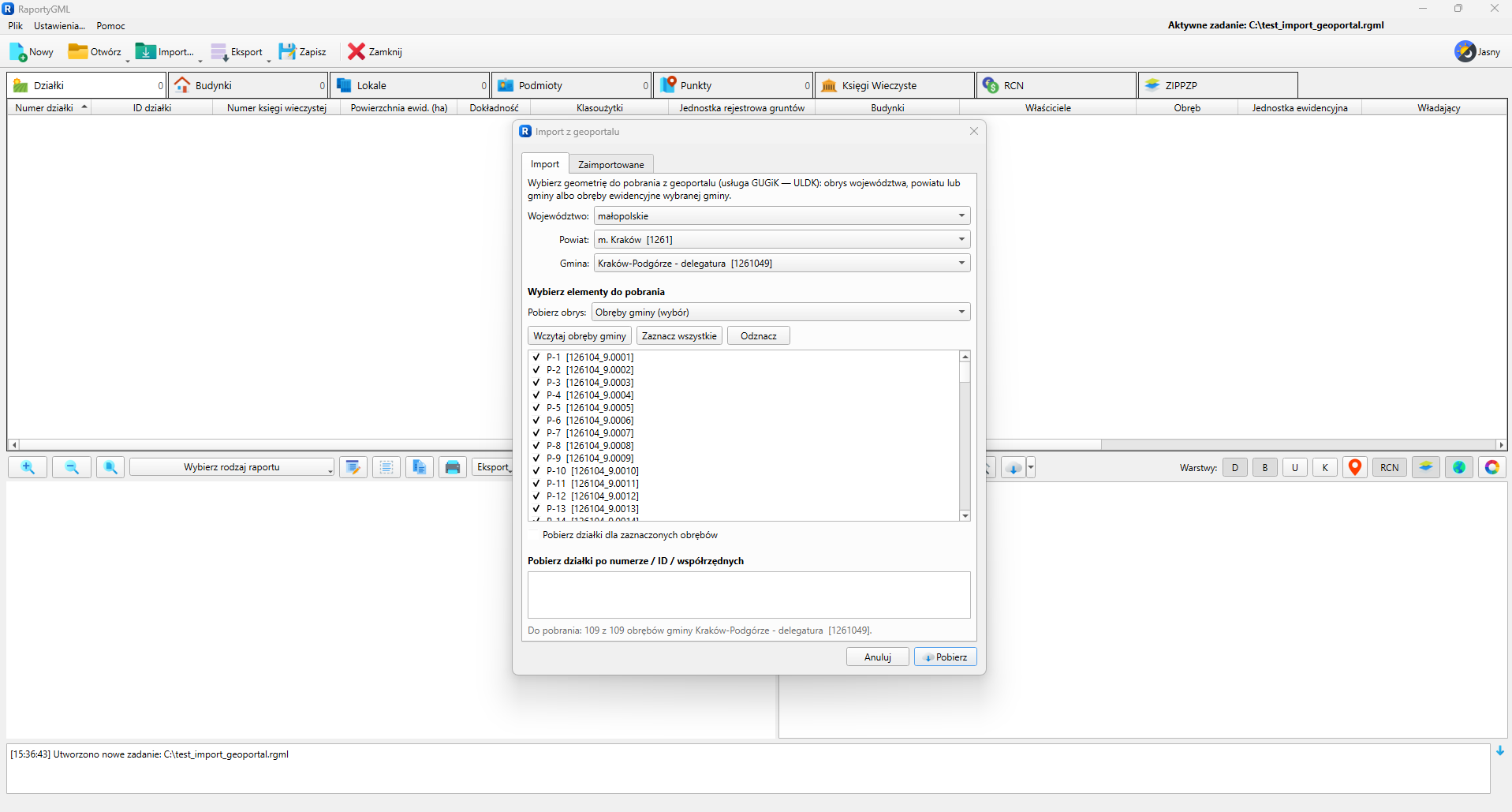Open the Wybierz rodzaj raportu dropdown

pos(232,467)
